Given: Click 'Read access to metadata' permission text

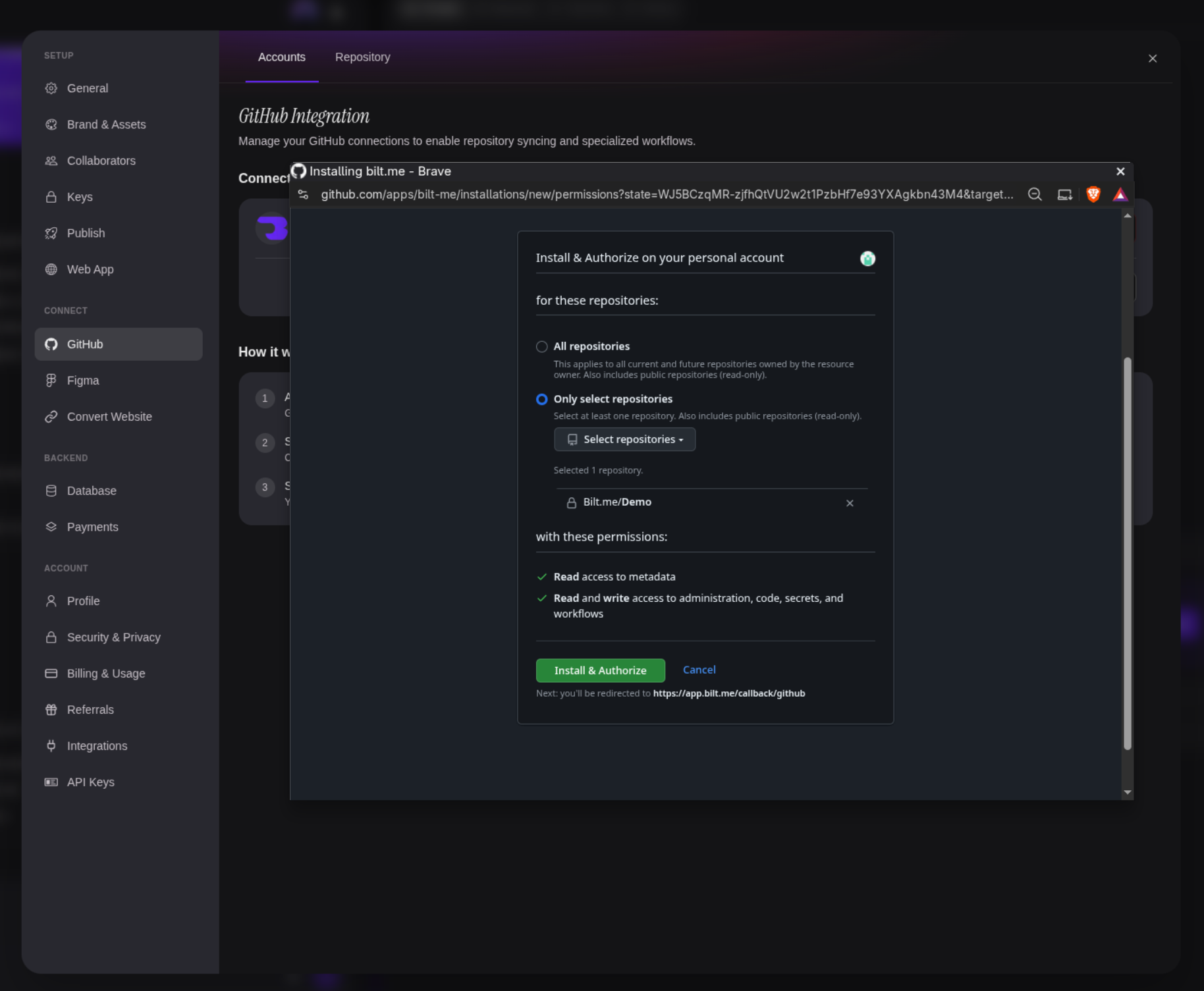Looking at the screenshot, I should click(x=614, y=577).
